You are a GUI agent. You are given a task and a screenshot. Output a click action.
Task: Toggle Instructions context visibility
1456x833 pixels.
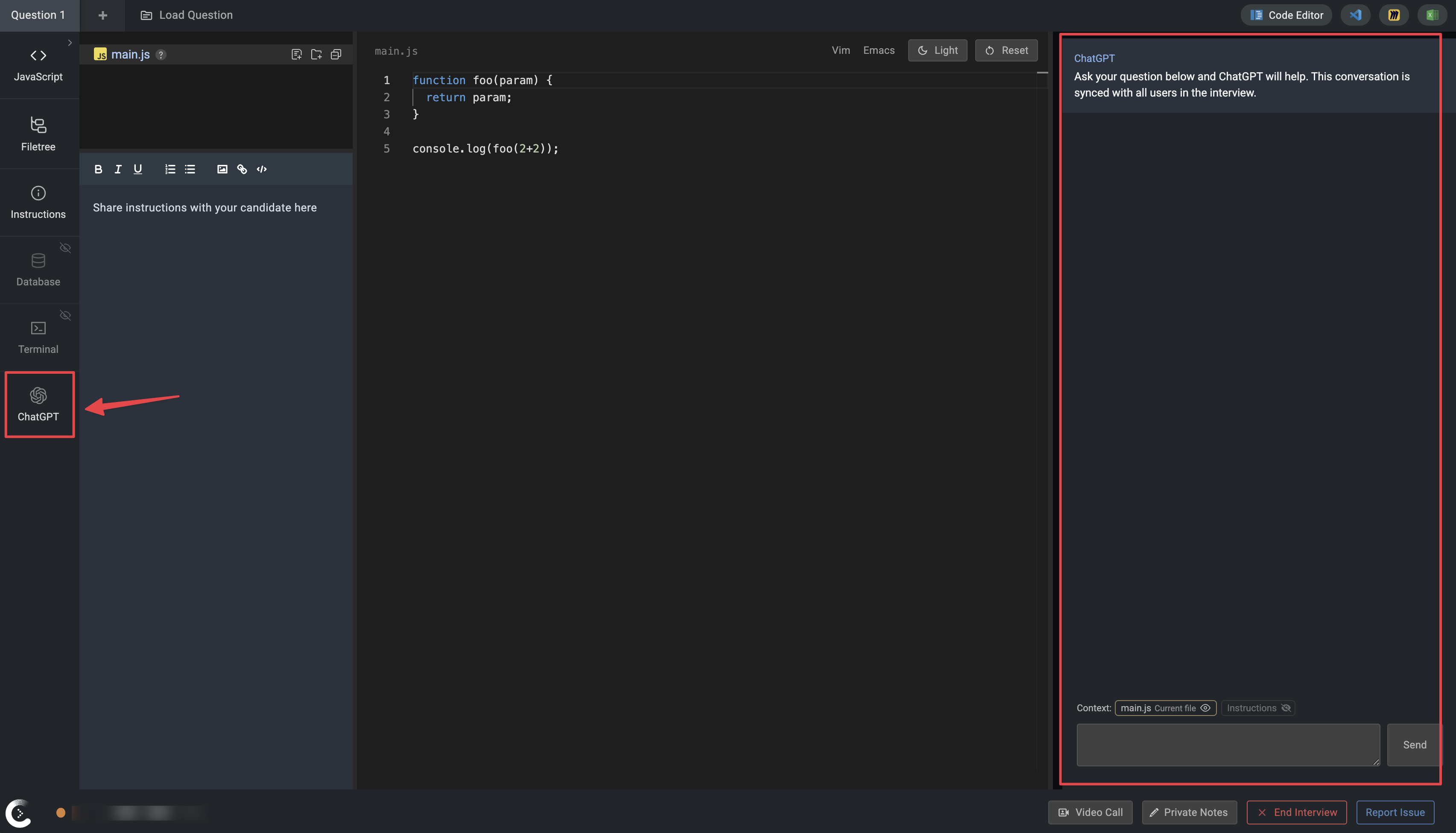[x=1258, y=708]
